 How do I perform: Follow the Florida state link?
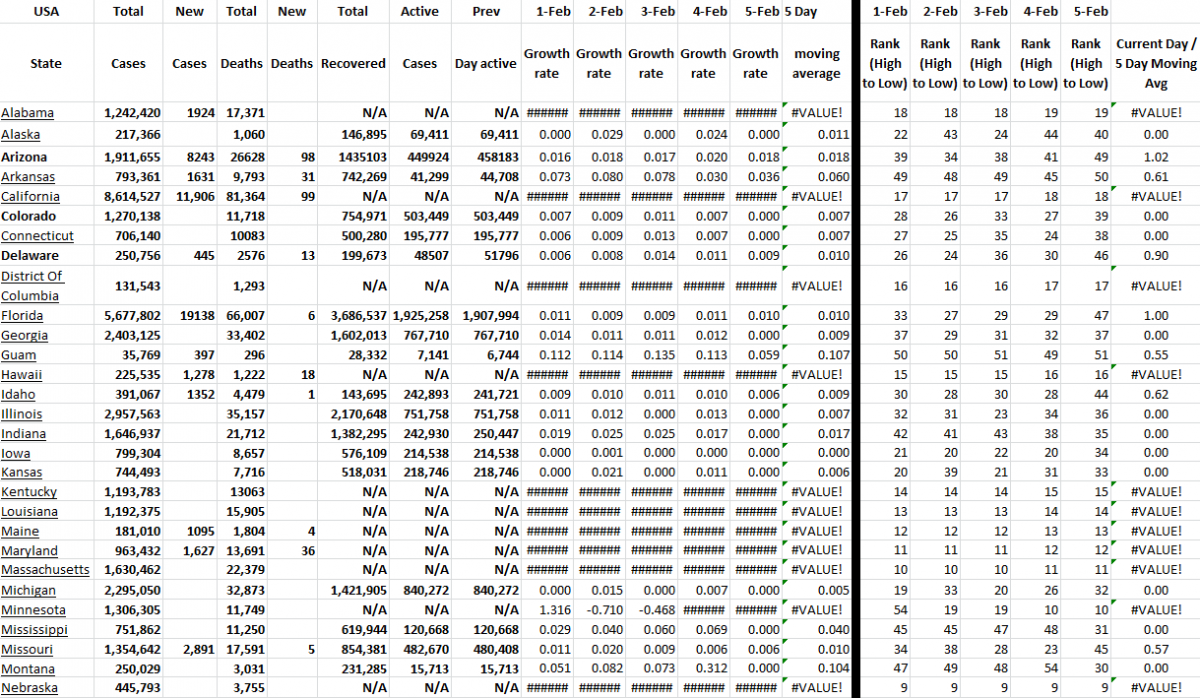[x=23, y=316]
